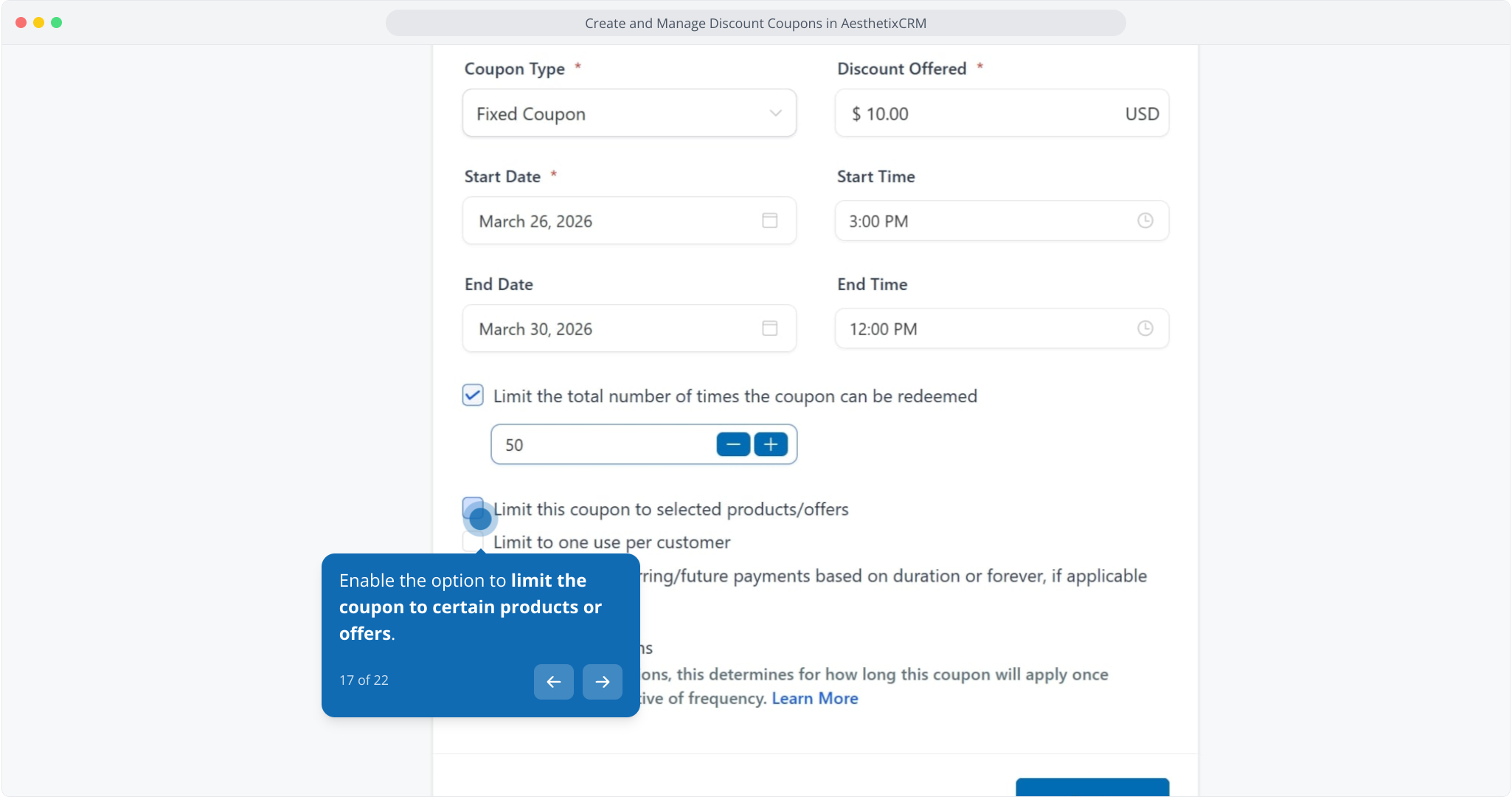Click the blue button at bottom right
The image size is (1512, 797).
1092,787
